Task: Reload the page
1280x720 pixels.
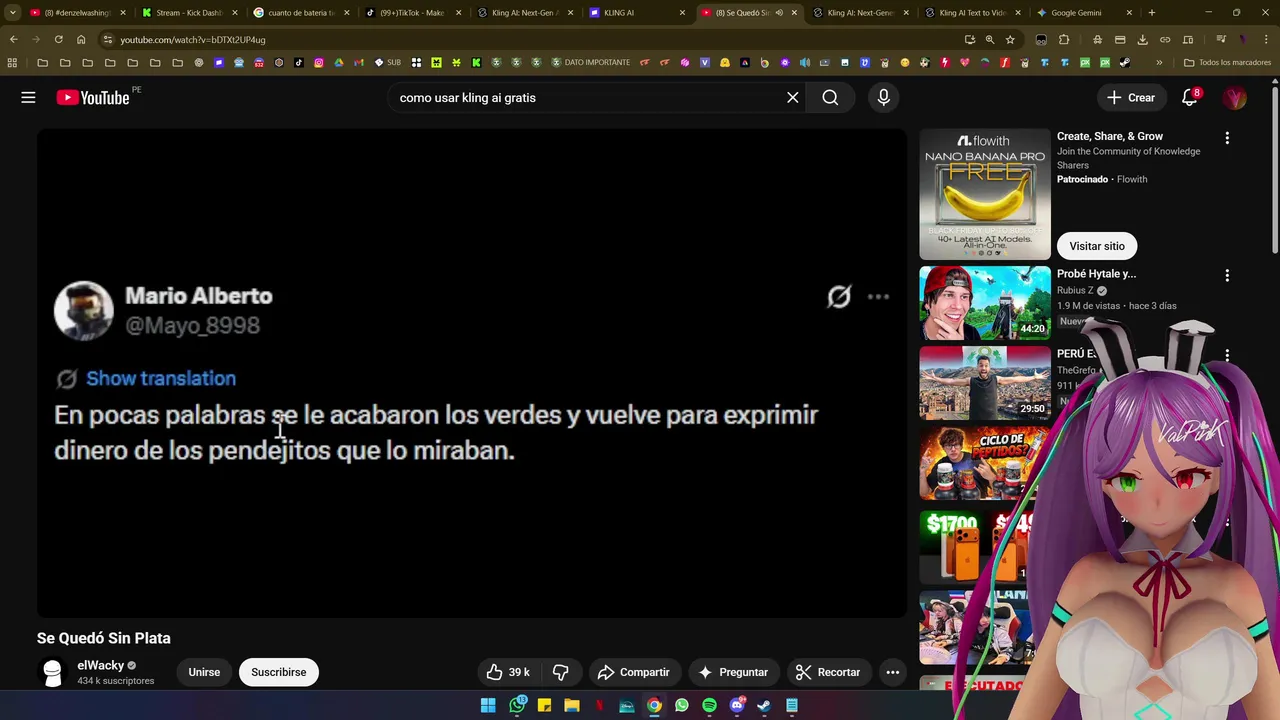Action: (58, 39)
